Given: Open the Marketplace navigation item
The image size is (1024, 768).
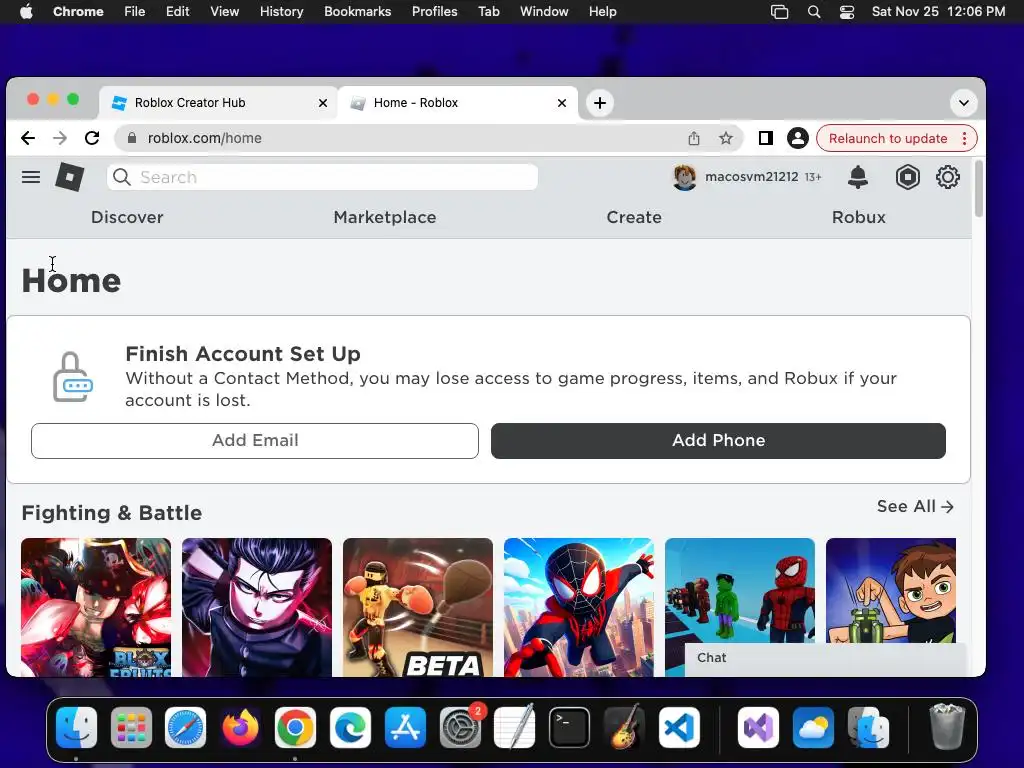Looking at the screenshot, I should click(x=385, y=217).
